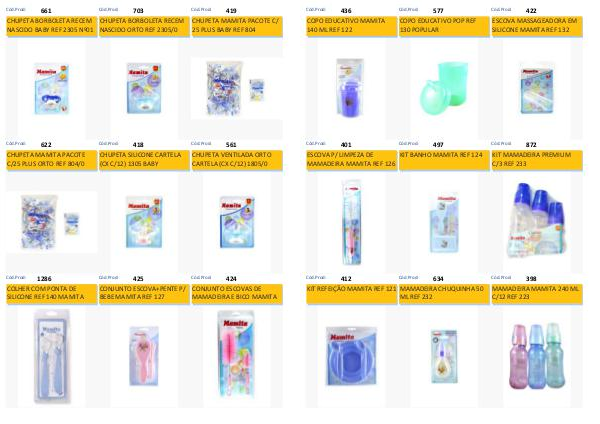Click the purple Copo Educativo Mamita image
Viewport: 600px width, 424px height.
350,88
